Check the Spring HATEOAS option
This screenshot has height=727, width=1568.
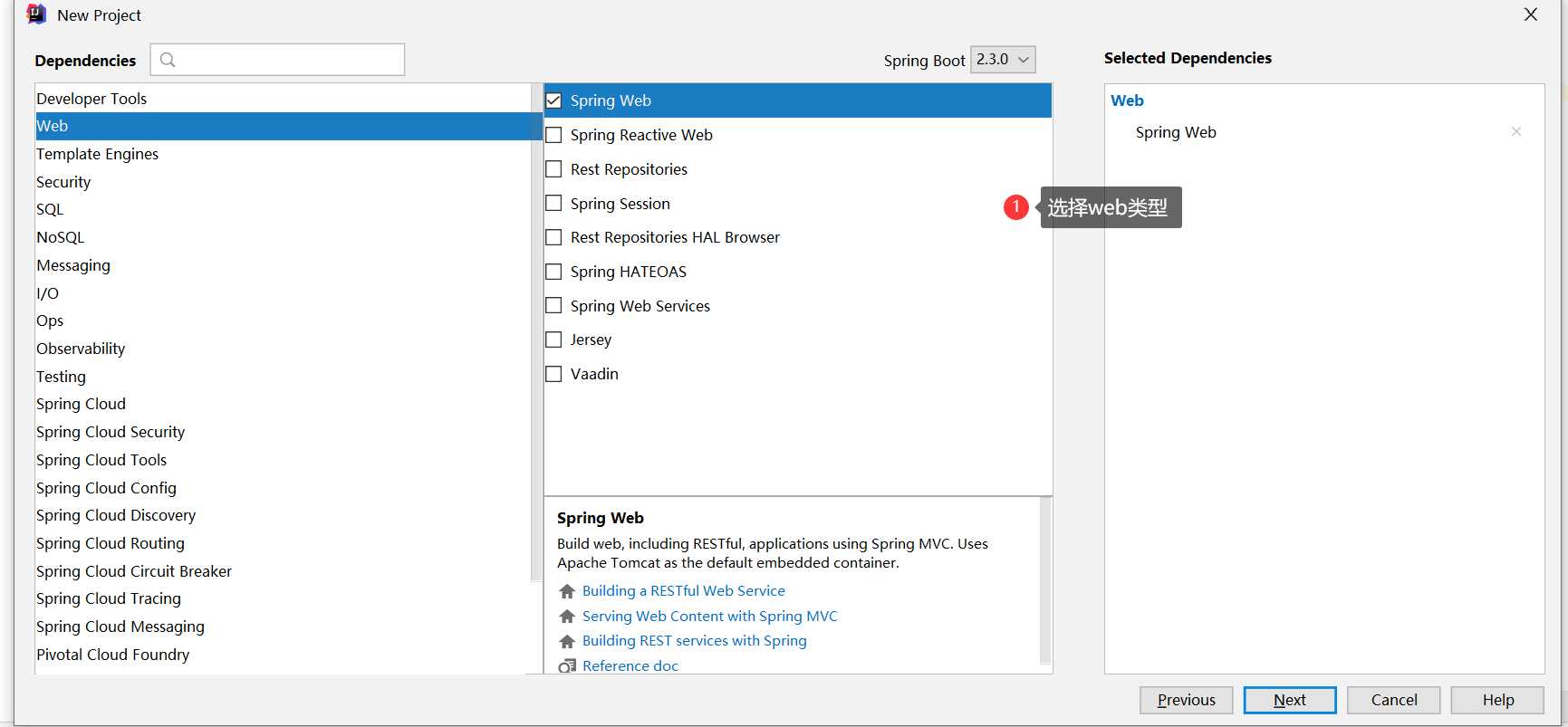[x=553, y=272]
